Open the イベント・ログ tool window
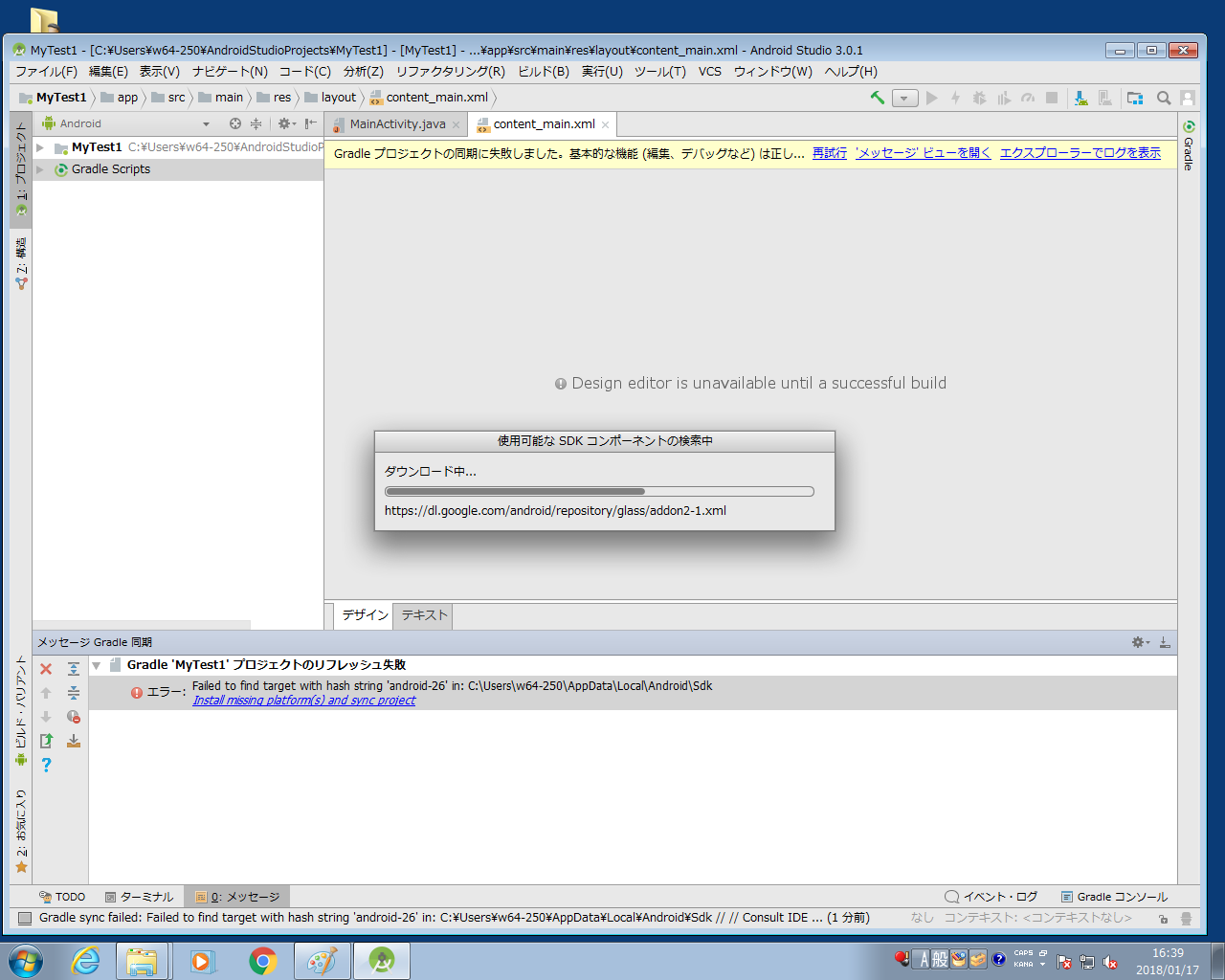Screen dimensions: 1225x980 pos(991,897)
